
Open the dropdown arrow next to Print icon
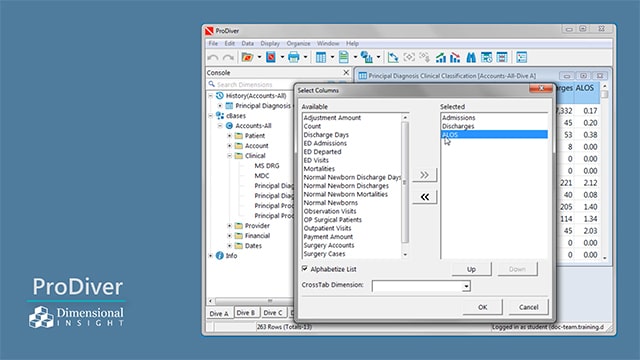(x=305, y=58)
